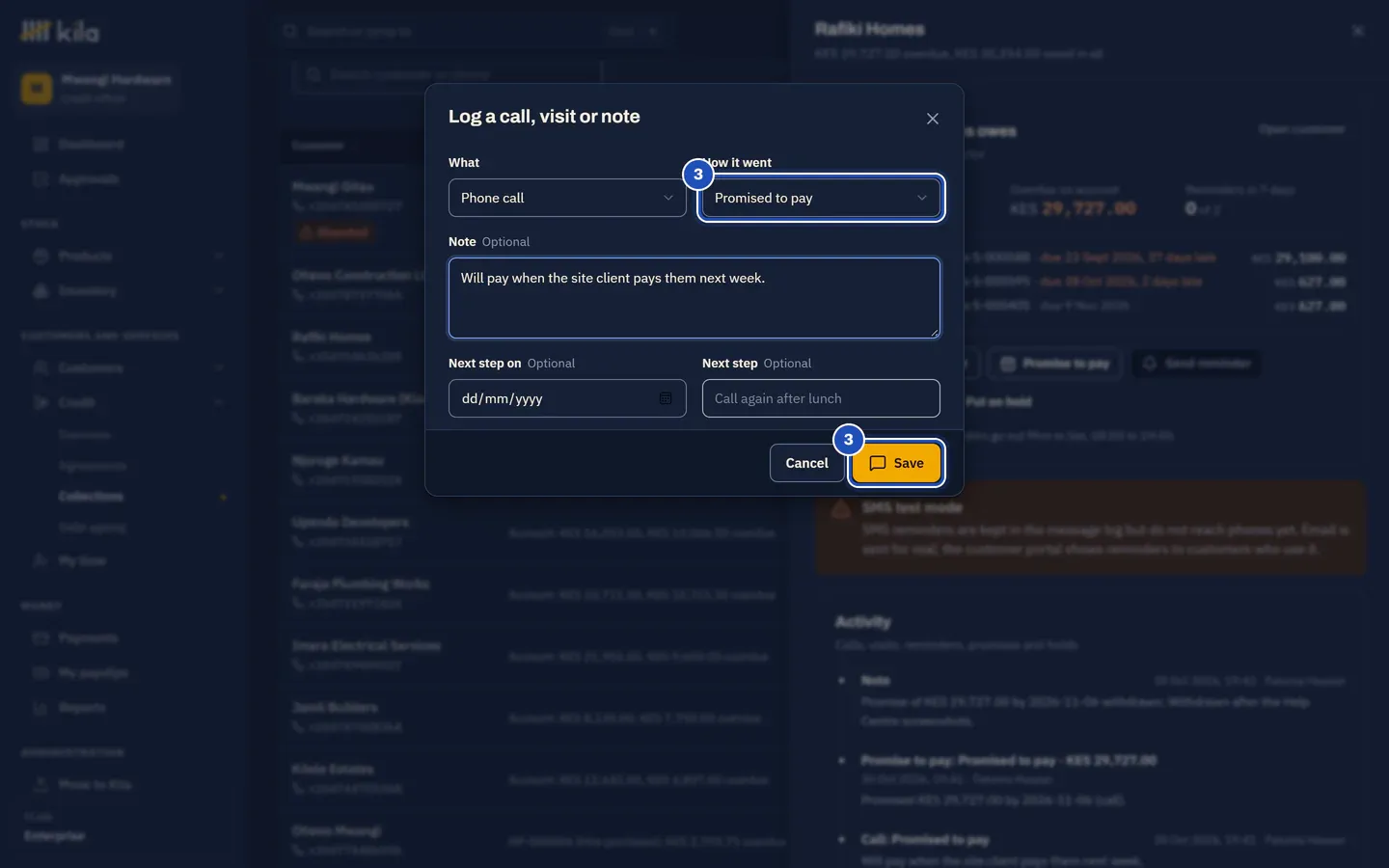Click the Next step on date field

[x=567, y=398]
